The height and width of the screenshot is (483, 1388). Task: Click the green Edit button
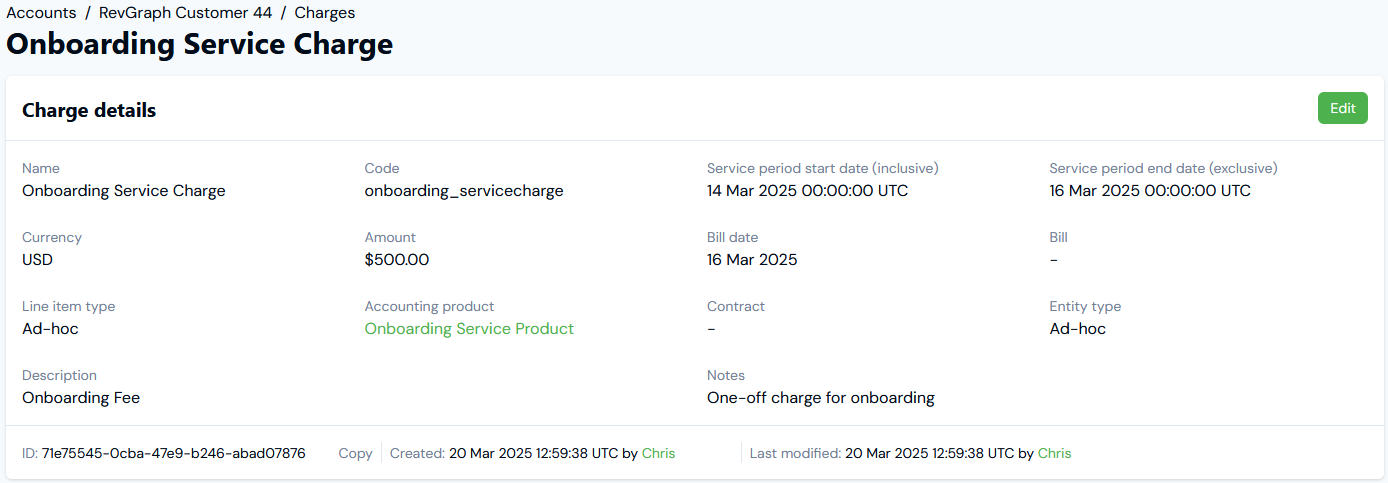pos(1342,108)
